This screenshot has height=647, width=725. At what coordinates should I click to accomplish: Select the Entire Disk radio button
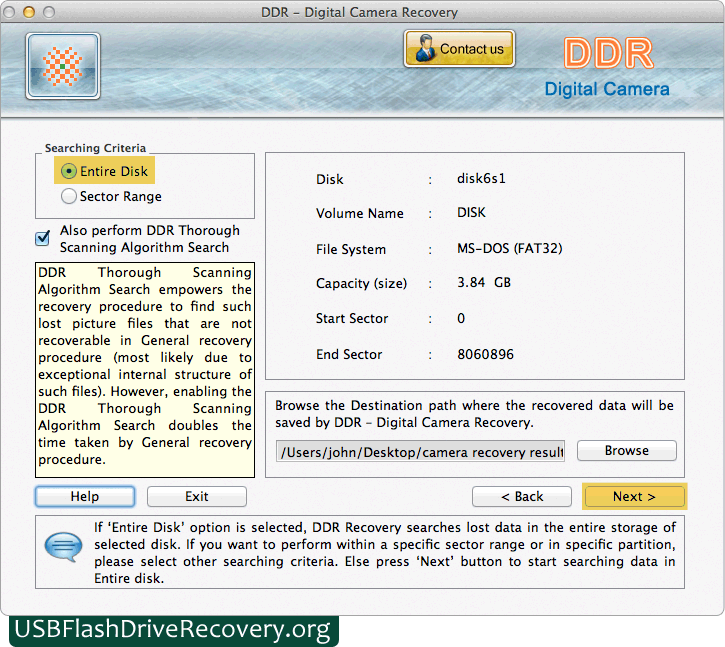[68, 172]
